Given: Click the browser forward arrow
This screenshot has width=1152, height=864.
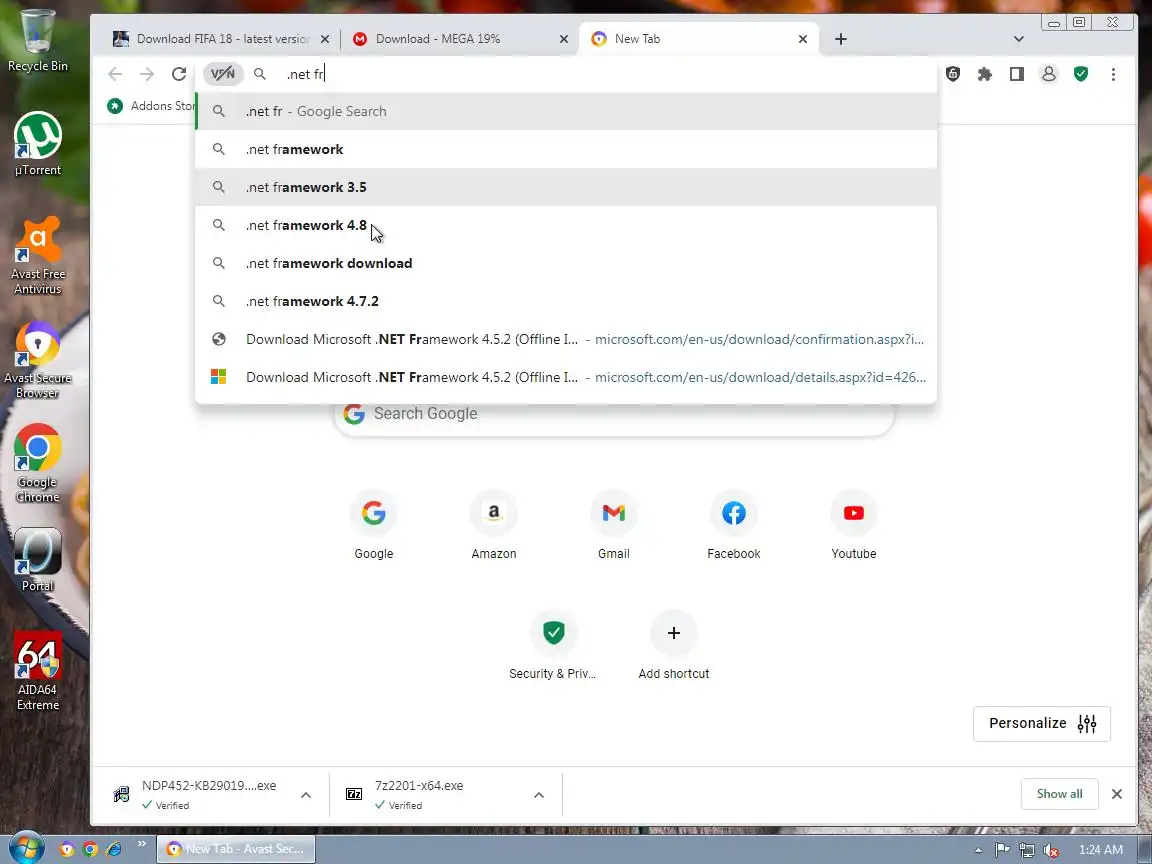Looking at the screenshot, I should tap(147, 73).
